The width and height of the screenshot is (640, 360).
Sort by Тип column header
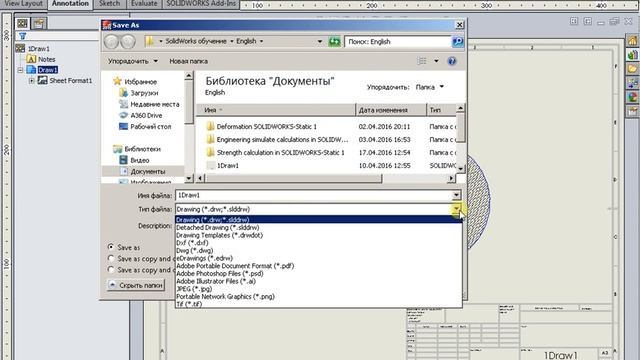click(441, 110)
